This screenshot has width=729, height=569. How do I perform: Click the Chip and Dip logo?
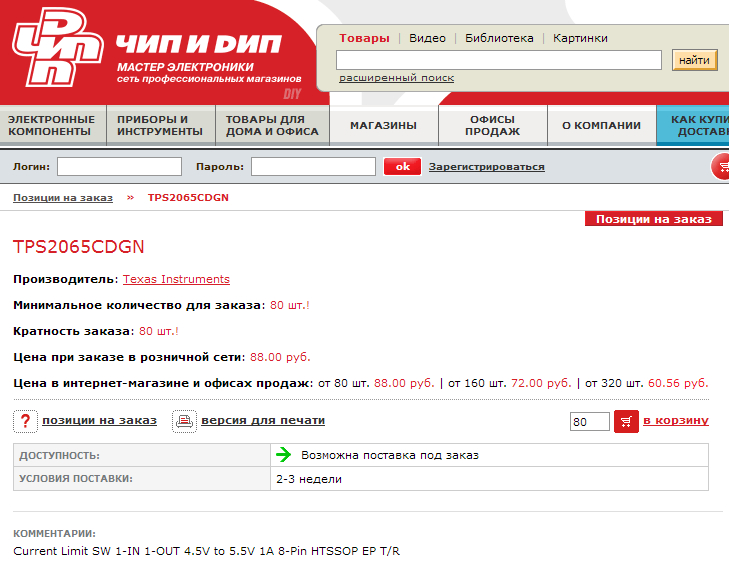pos(58,47)
